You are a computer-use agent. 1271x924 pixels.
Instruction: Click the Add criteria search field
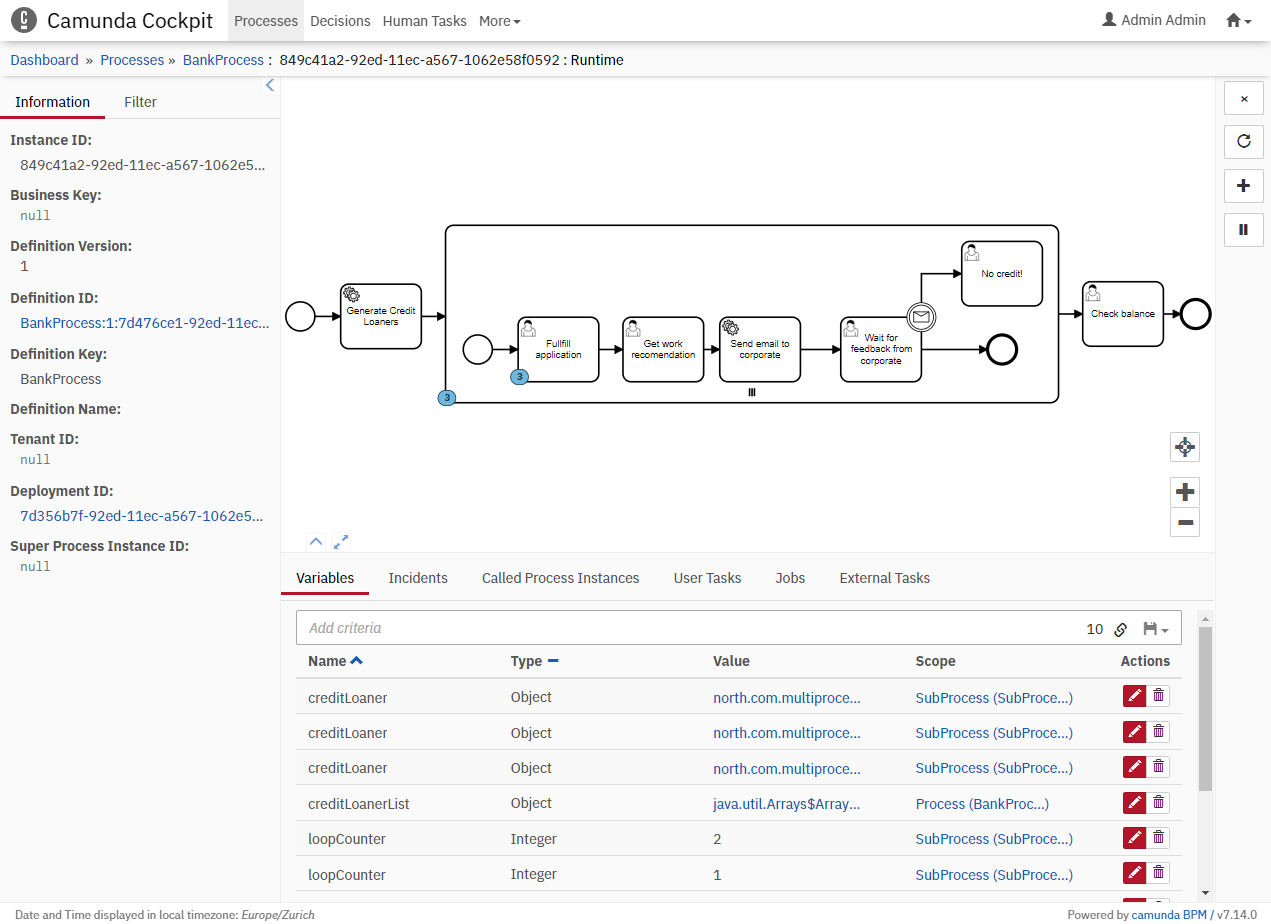[500, 628]
